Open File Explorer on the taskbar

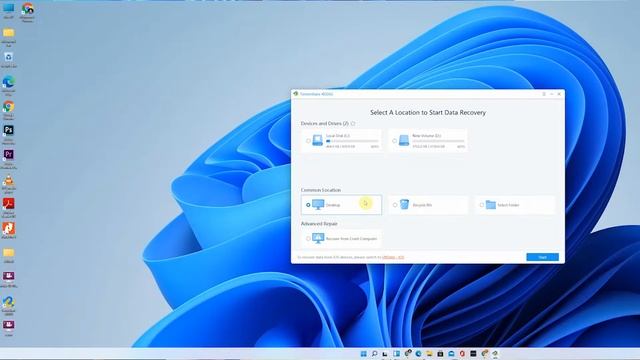click(429, 353)
